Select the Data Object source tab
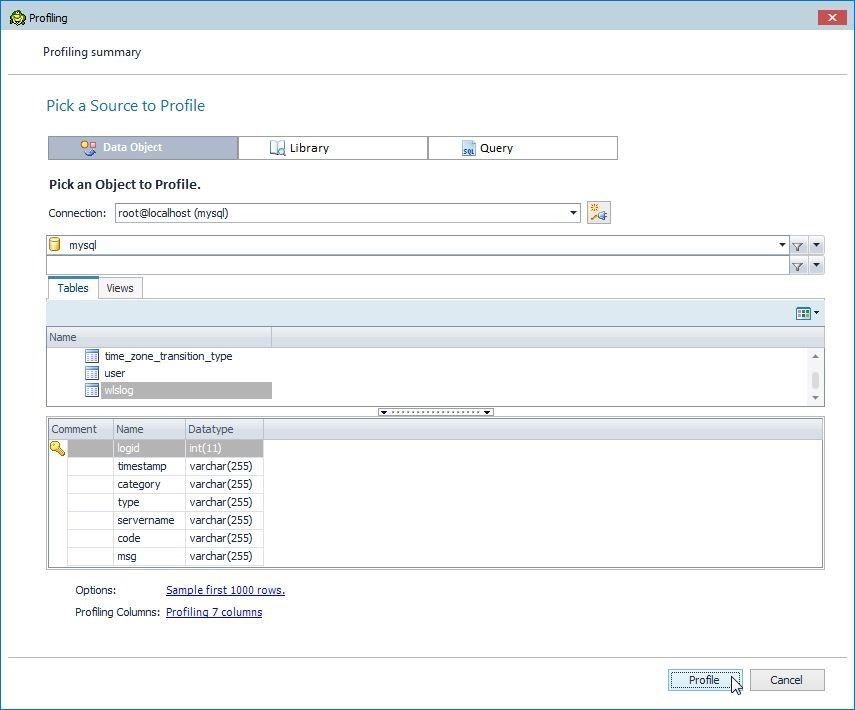This screenshot has height=710, width=855. pyautogui.click(x=143, y=148)
